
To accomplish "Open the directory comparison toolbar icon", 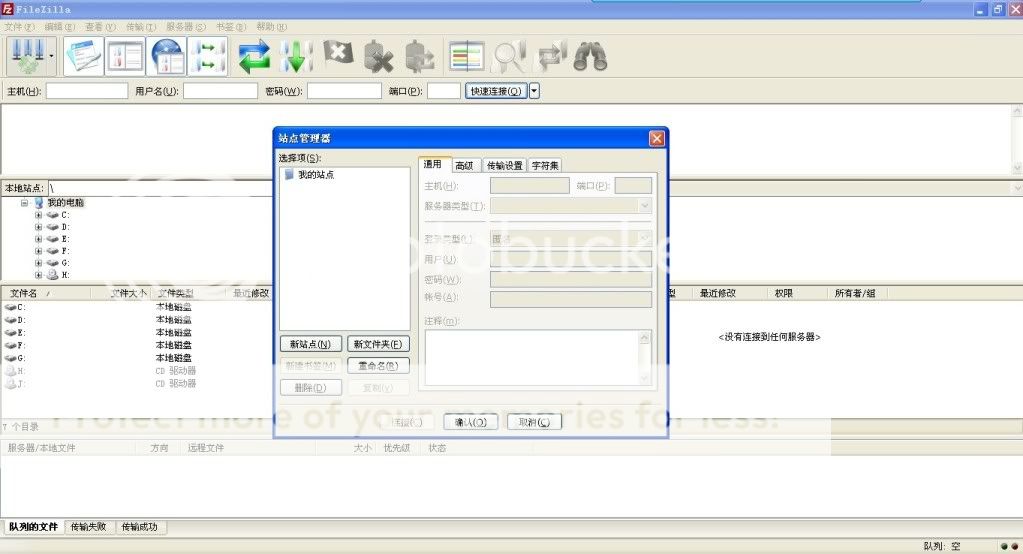I will 466,56.
